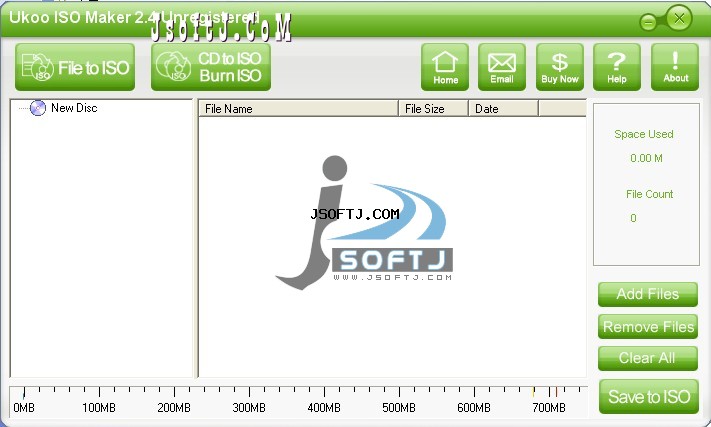The width and height of the screenshot is (711, 427).
Task: Click the Space Used label
Action: pos(643,134)
